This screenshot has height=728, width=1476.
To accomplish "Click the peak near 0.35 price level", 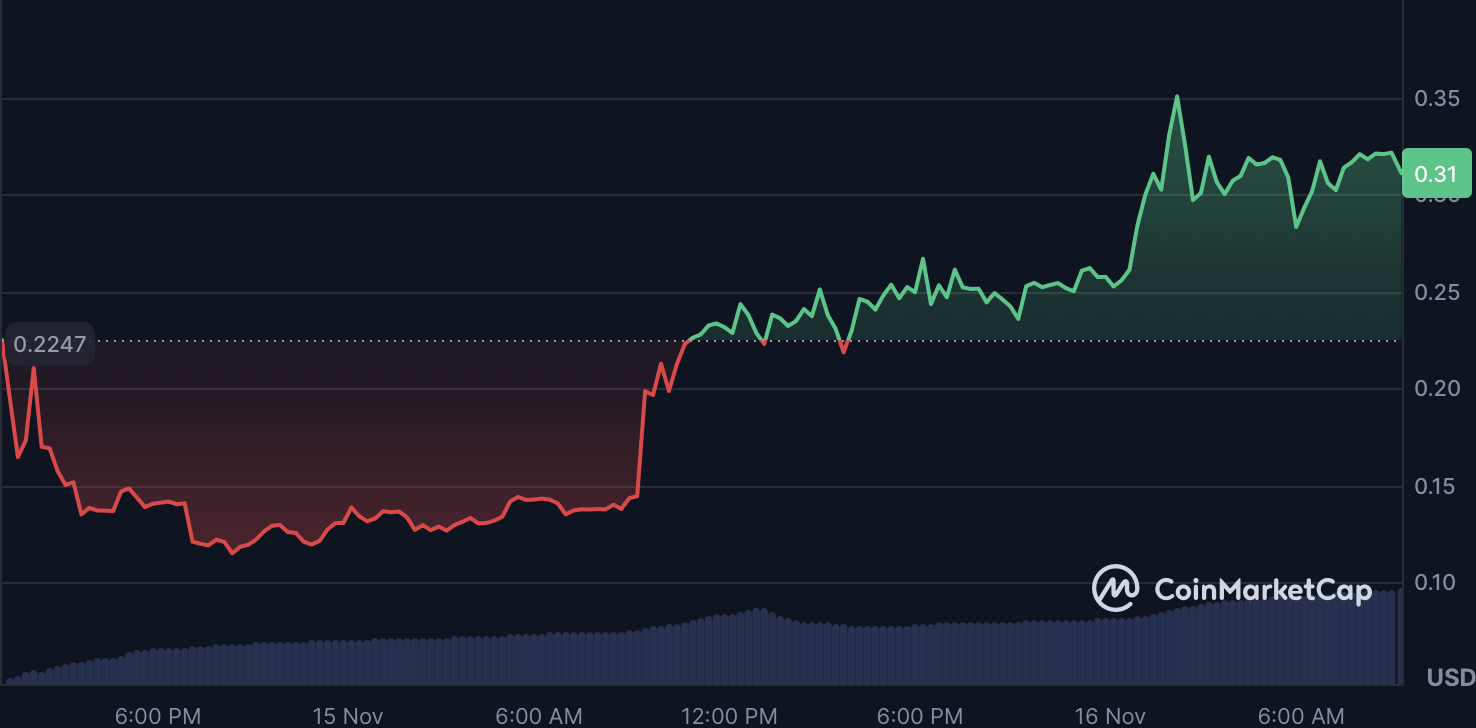I will click(x=1178, y=97).
